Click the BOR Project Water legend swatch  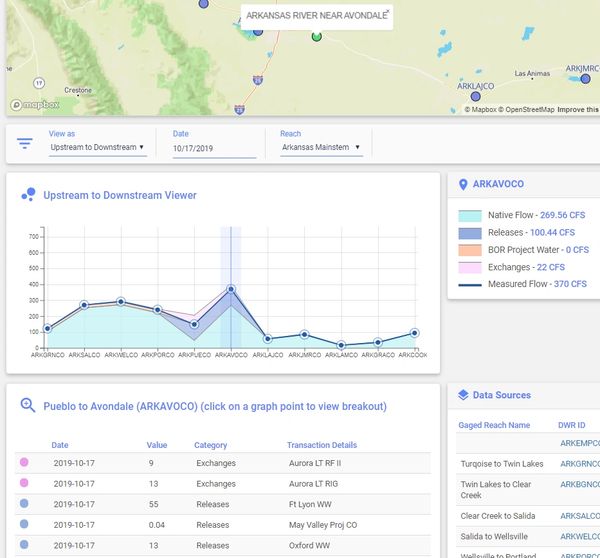click(x=470, y=250)
